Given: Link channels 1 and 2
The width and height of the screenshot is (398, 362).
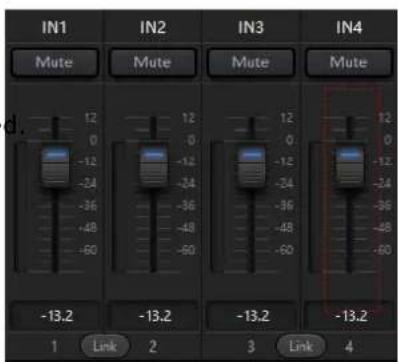Looking at the screenshot, I should click(x=105, y=346).
